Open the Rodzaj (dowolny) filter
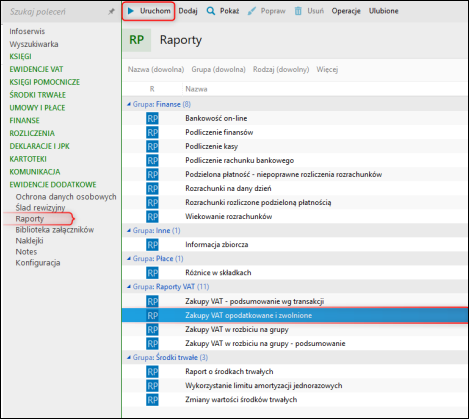This screenshot has width=469, height=419. 281,69
